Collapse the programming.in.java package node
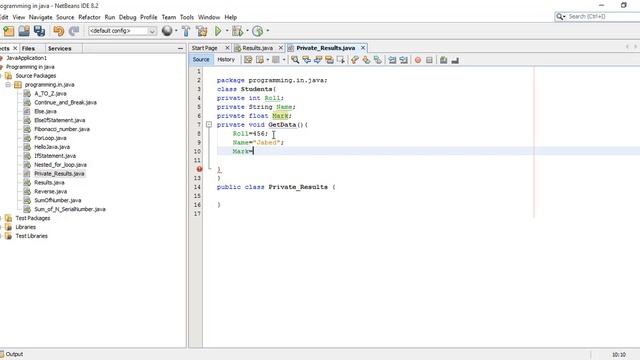Image resolution: width=640 pixels, height=360 pixels. coord(8,84)
